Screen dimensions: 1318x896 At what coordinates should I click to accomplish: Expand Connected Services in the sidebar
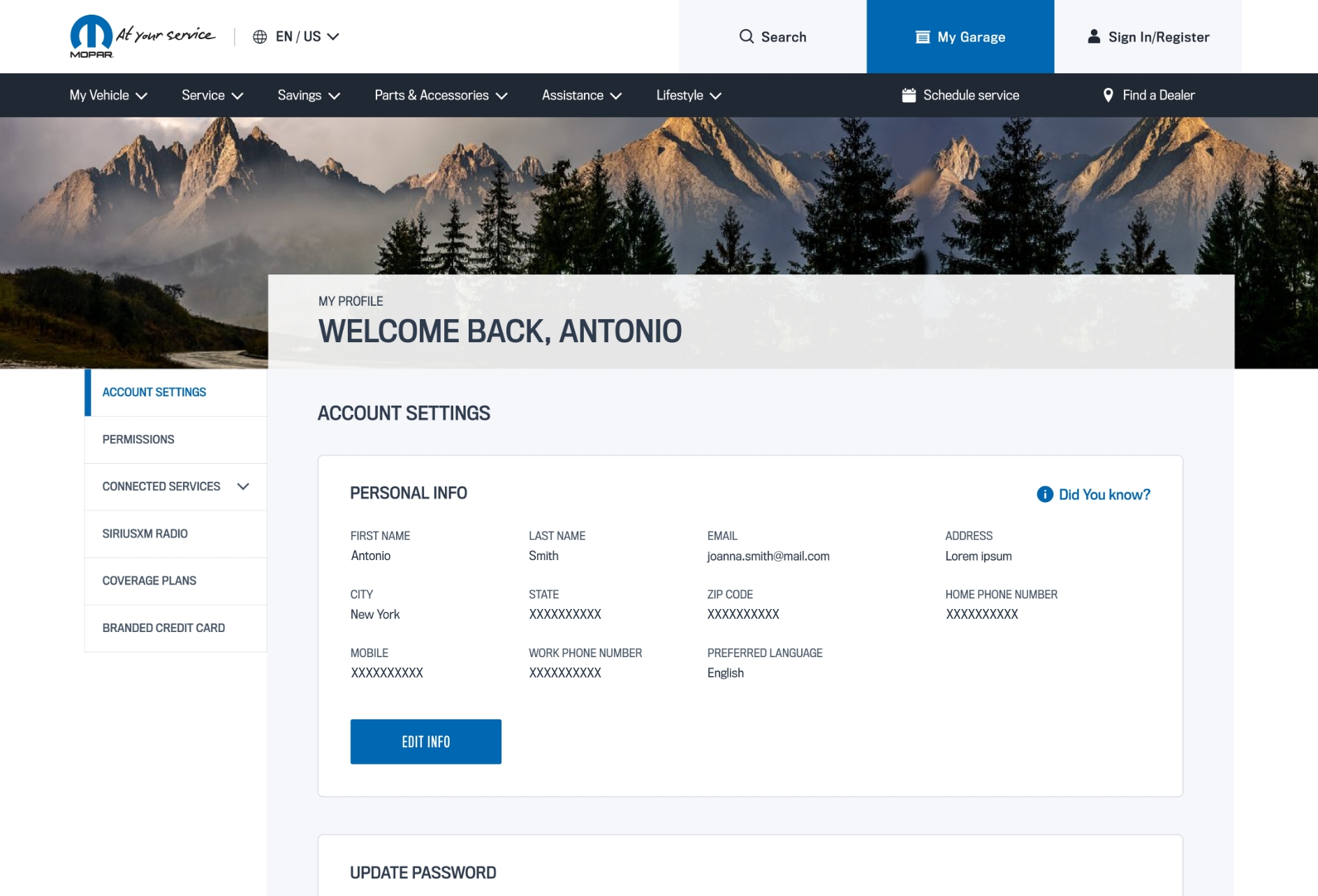[243, 487]
